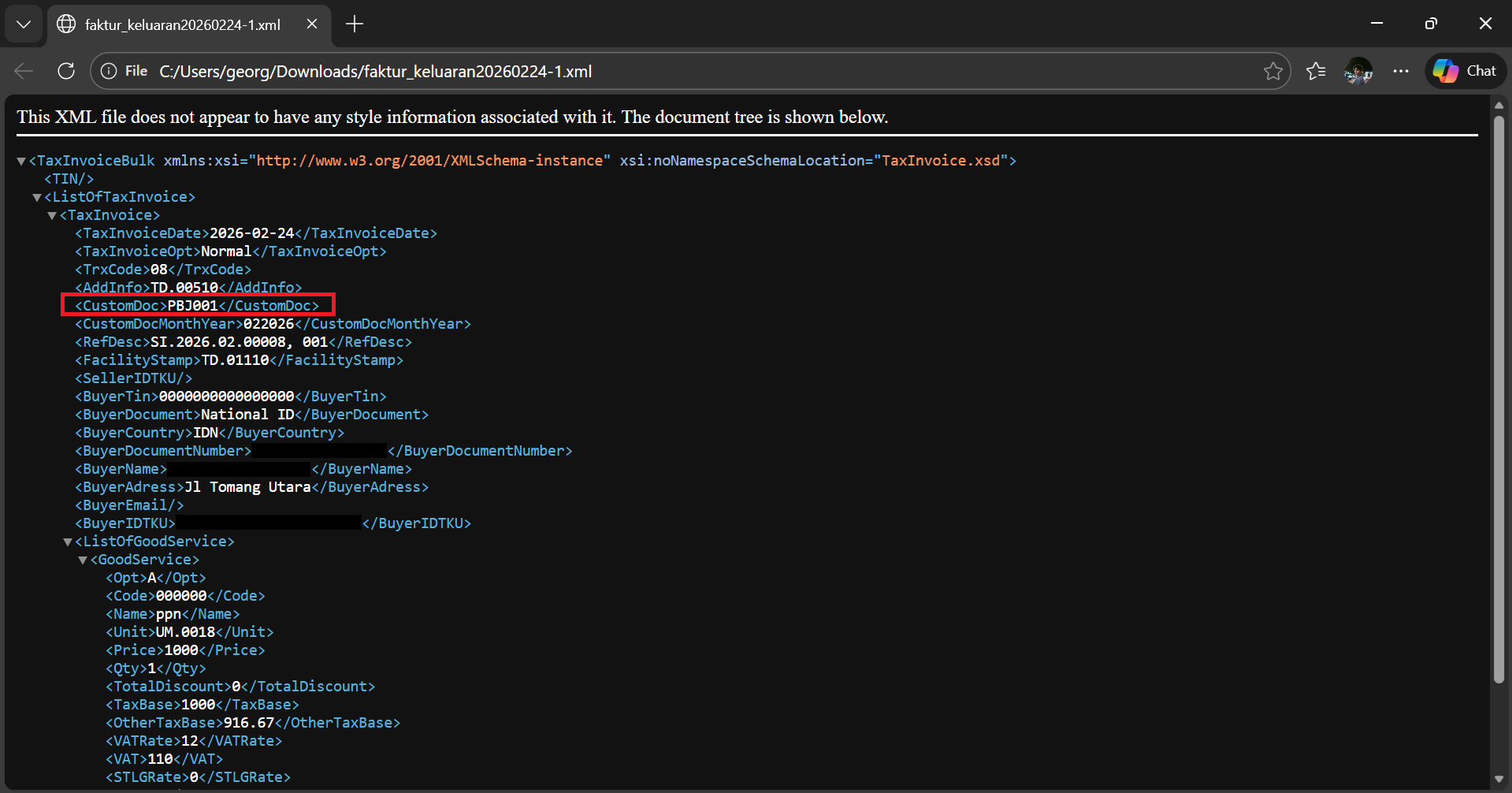Collapse the TaxInvoiceBulk root node
The width and height of the screenshot is (1512, 793).
(x=21, y=161)
